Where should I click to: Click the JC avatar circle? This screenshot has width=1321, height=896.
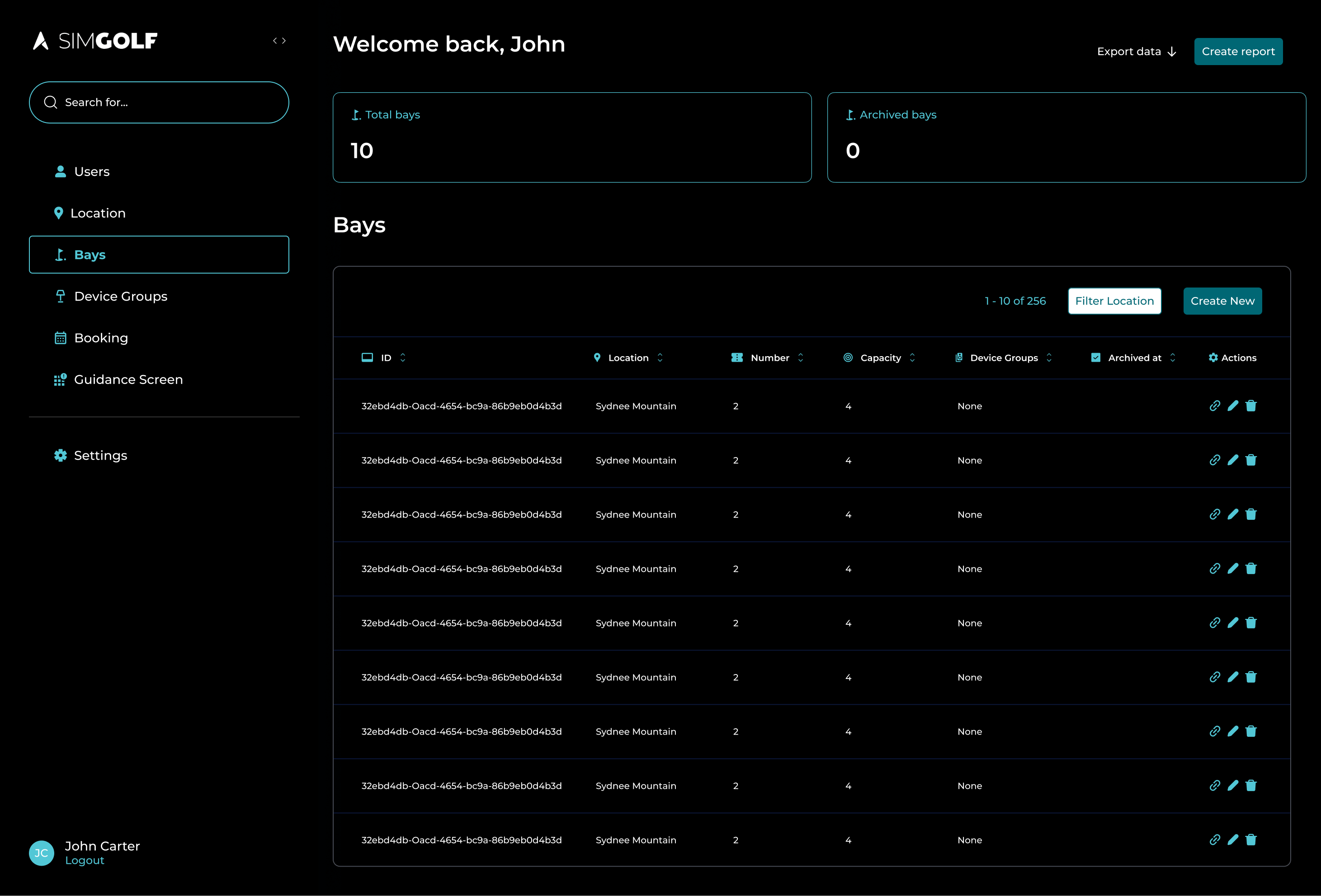[x=42, y=853]
